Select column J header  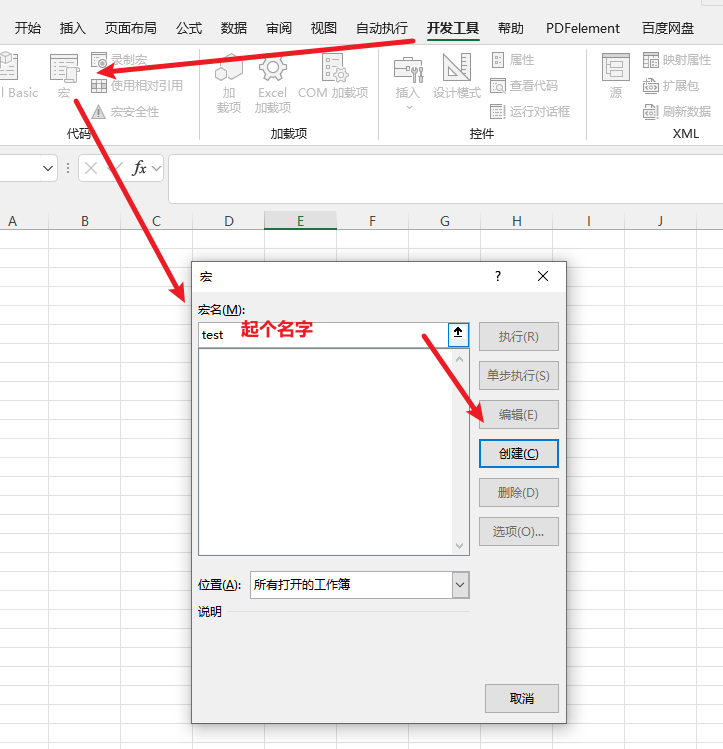pos(660,221)
